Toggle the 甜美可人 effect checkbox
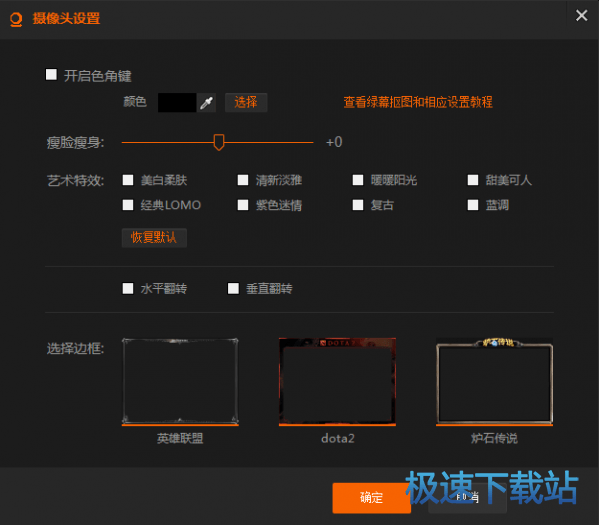 pos(473,180)
